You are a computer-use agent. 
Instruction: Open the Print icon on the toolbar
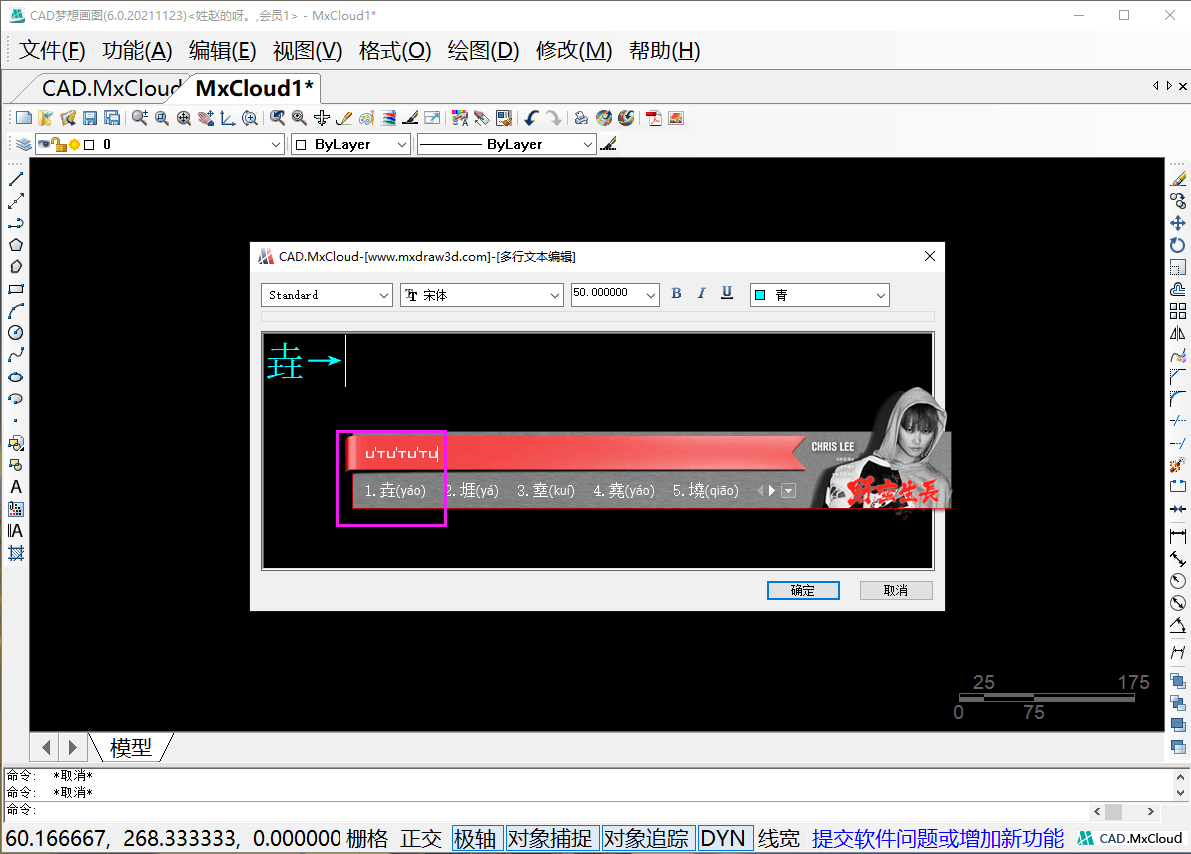[580, 117]
